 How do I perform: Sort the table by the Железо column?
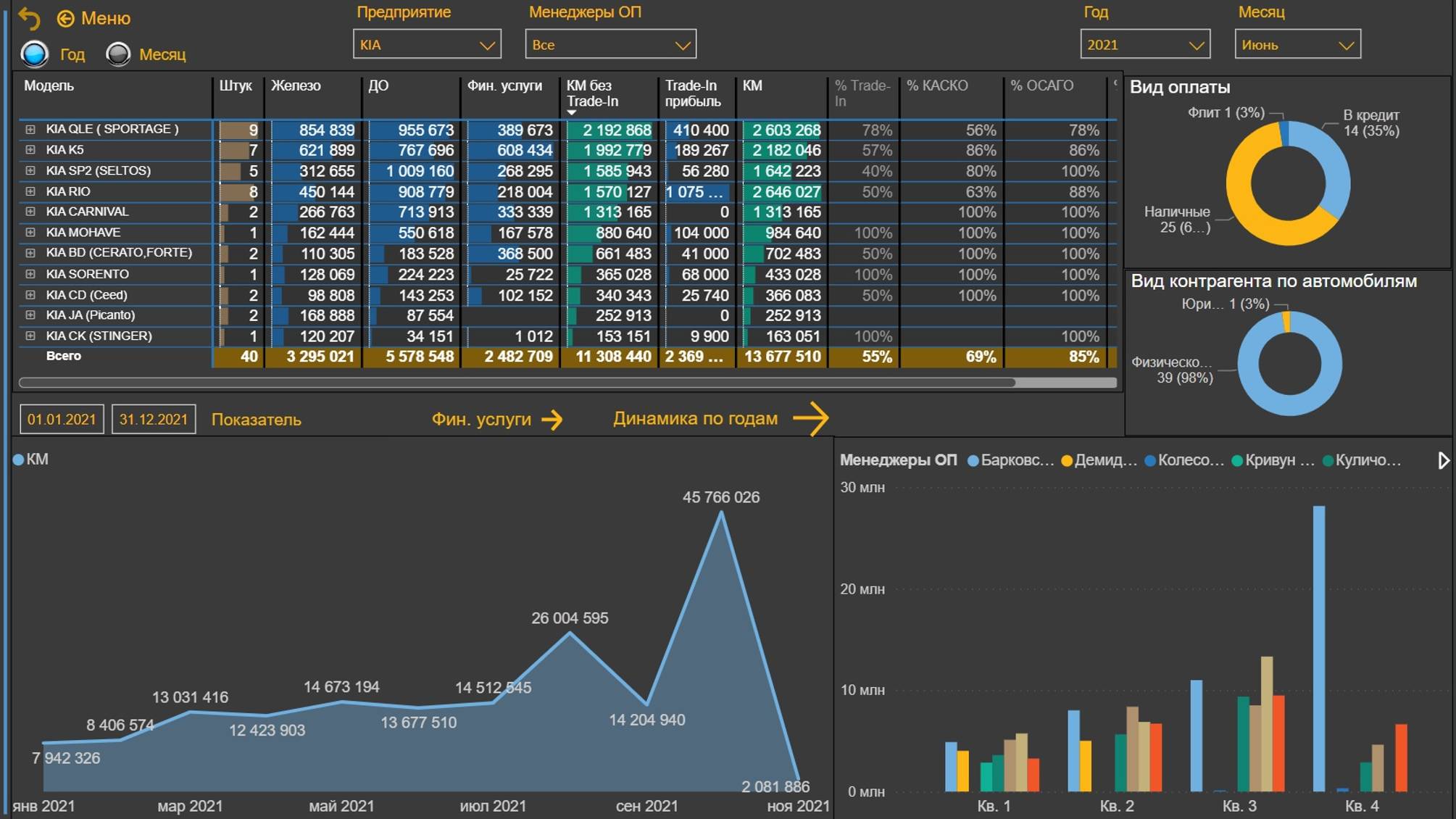click(296, 86)
